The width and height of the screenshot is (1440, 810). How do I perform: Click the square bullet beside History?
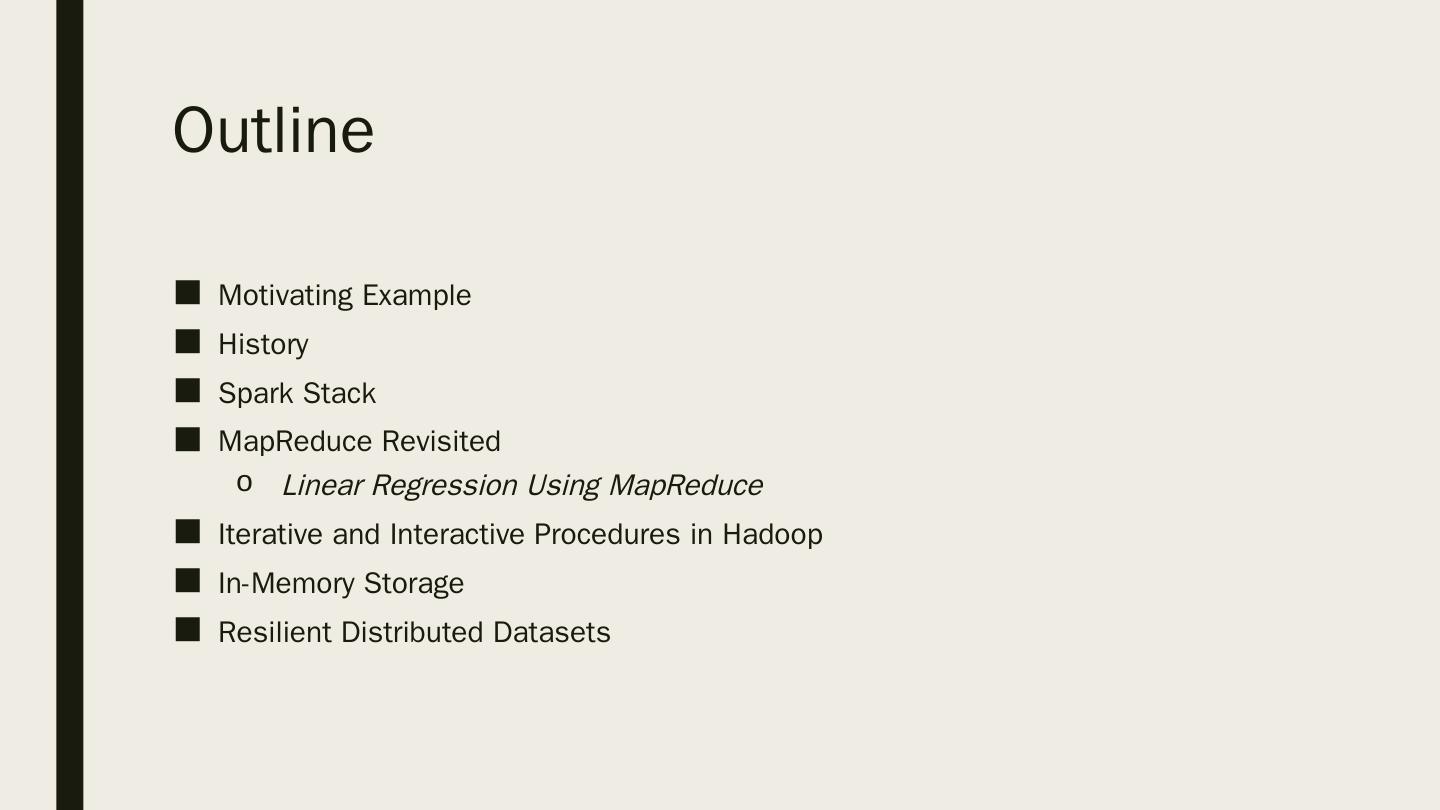188,342
